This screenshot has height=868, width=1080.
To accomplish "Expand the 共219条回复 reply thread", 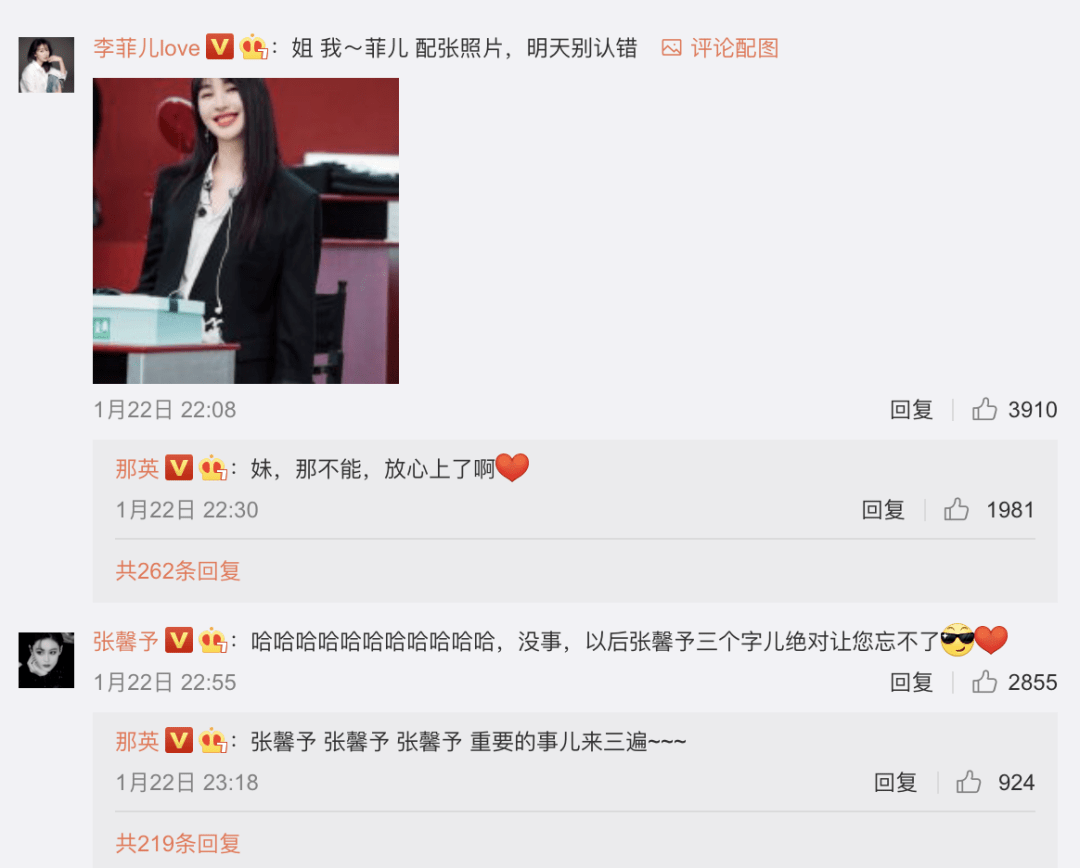I will (178, 843).
